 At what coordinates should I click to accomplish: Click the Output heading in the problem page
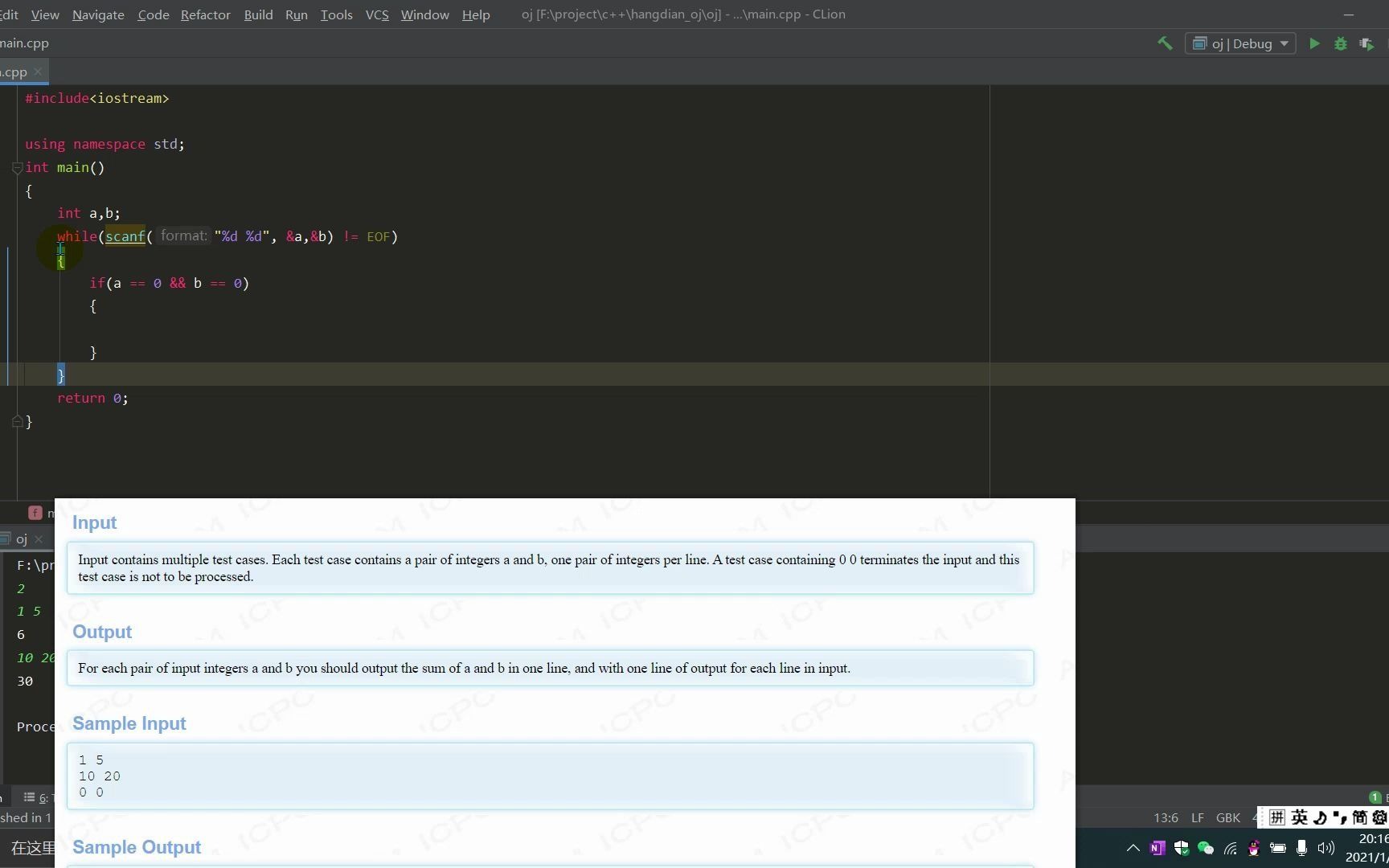click(102, 632)
